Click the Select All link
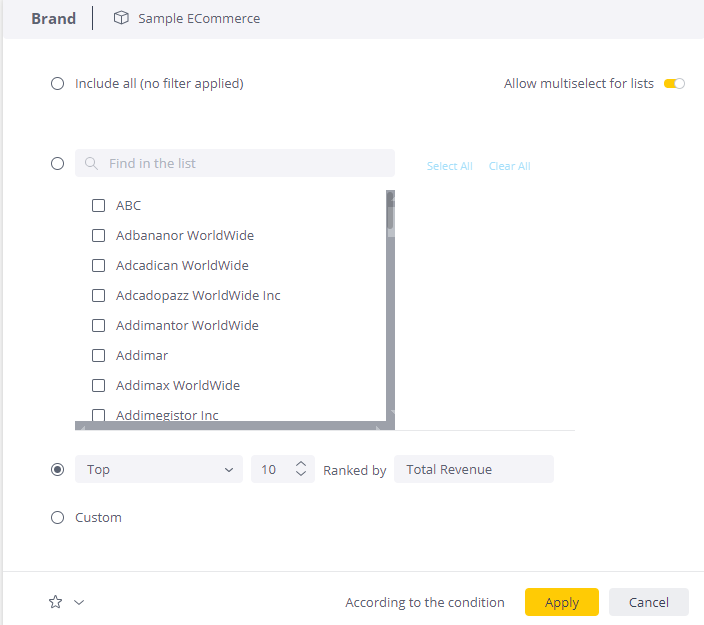The height and width of the screenshot is (625, 704). (449, 166)
